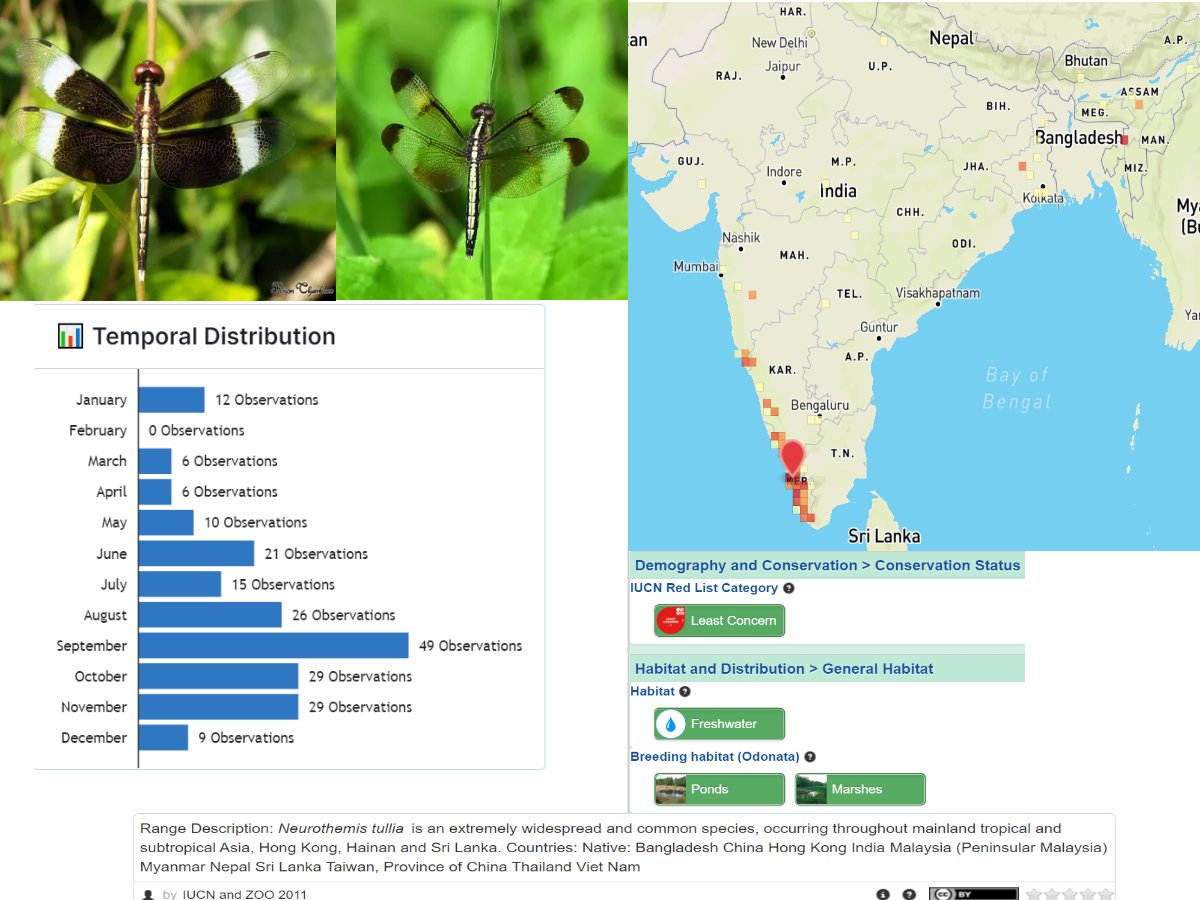Click the June bar in the chart
This screenshot has width=1200, height=900.
(x=197, y=553)
